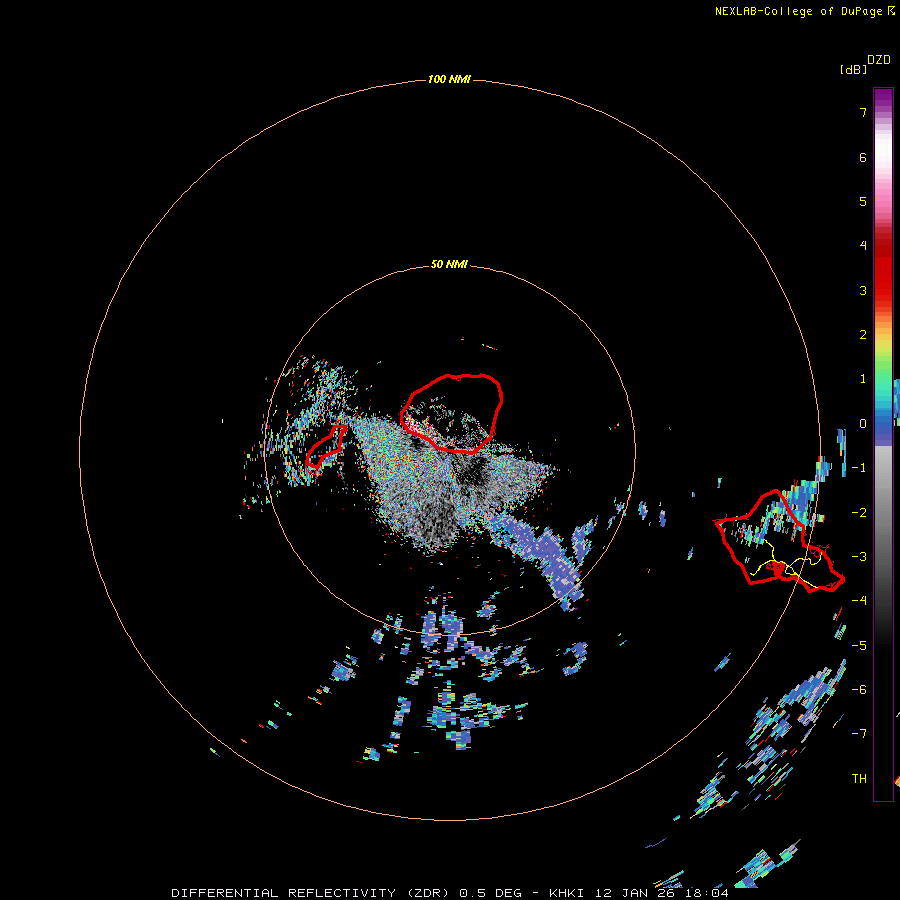This screenshot has height=900, width=900.
Task: Click the Differential Reflectivity KHKI caption text
Action: (450, 893)
